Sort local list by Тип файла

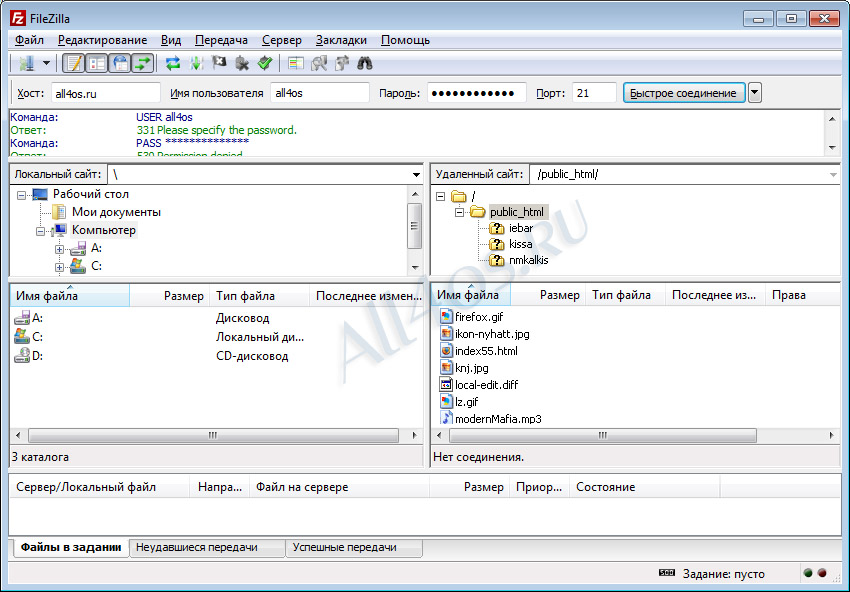[259, 296]
